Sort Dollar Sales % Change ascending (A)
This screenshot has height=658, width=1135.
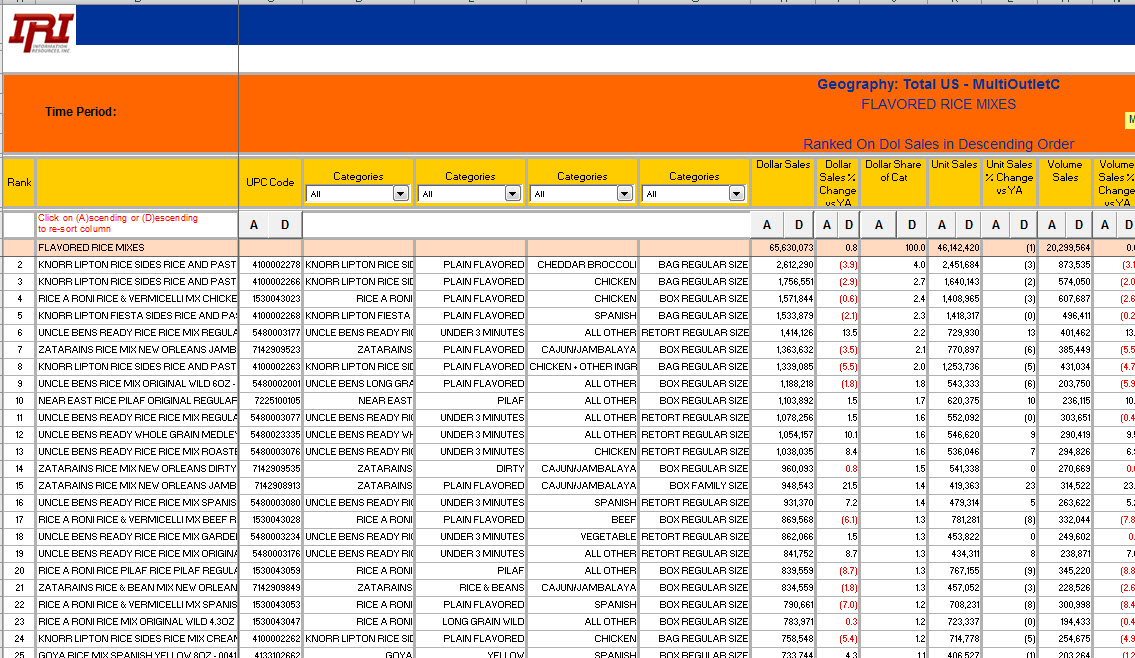click(827, 225)
